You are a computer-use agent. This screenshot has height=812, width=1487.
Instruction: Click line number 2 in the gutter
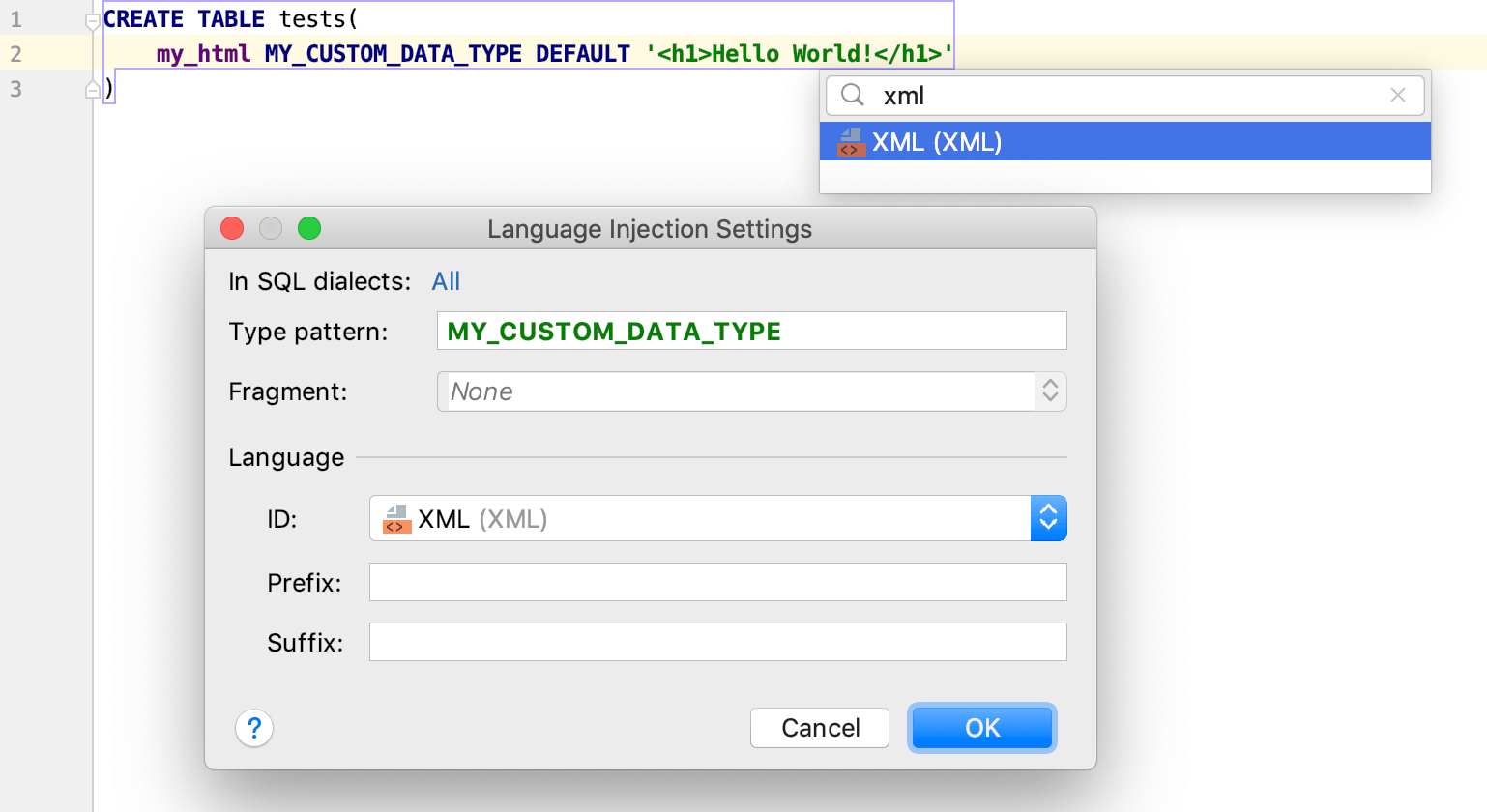coord(15,54)
